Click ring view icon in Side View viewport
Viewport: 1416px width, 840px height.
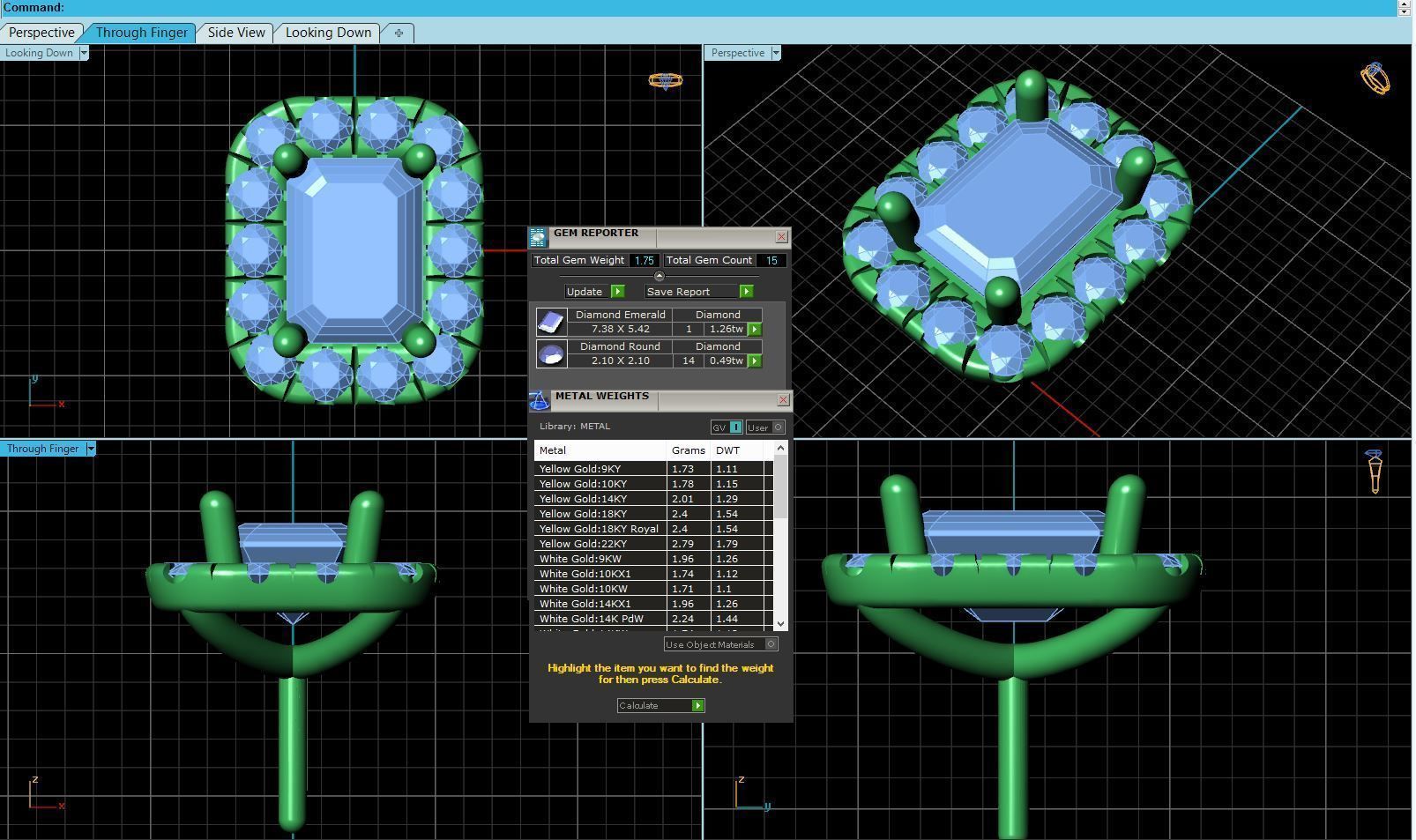1375,471
